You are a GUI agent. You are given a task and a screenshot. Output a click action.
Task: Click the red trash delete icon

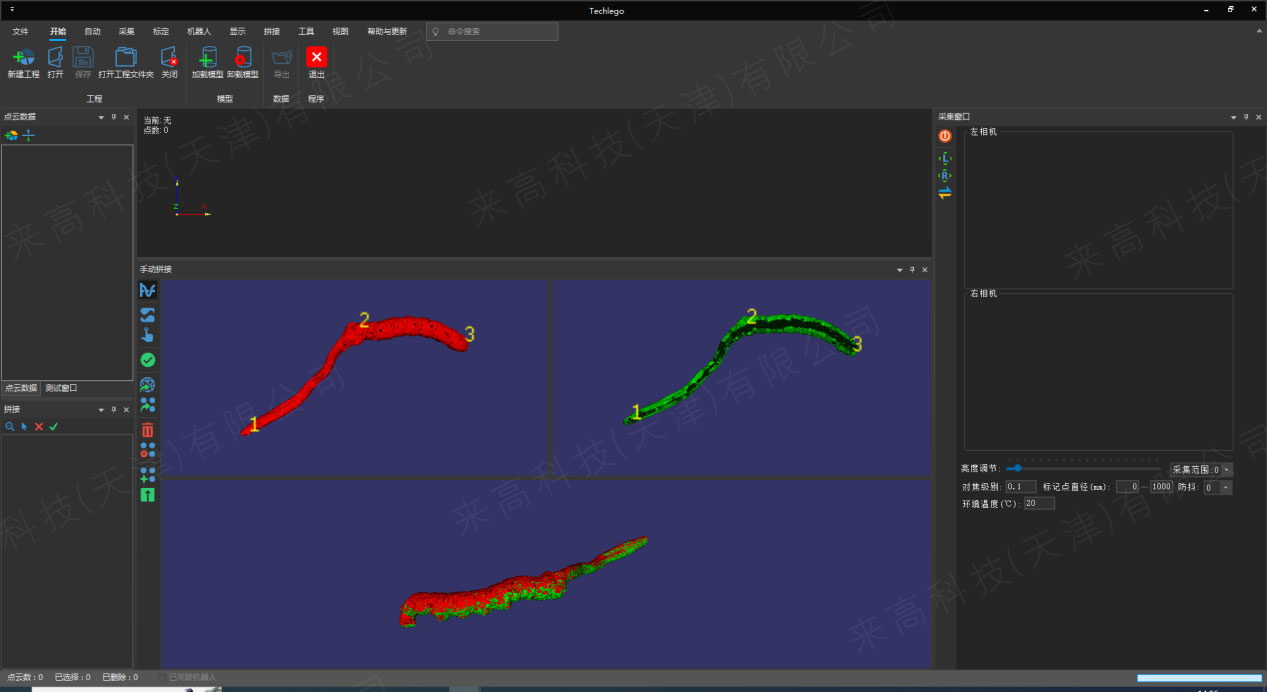148,430
